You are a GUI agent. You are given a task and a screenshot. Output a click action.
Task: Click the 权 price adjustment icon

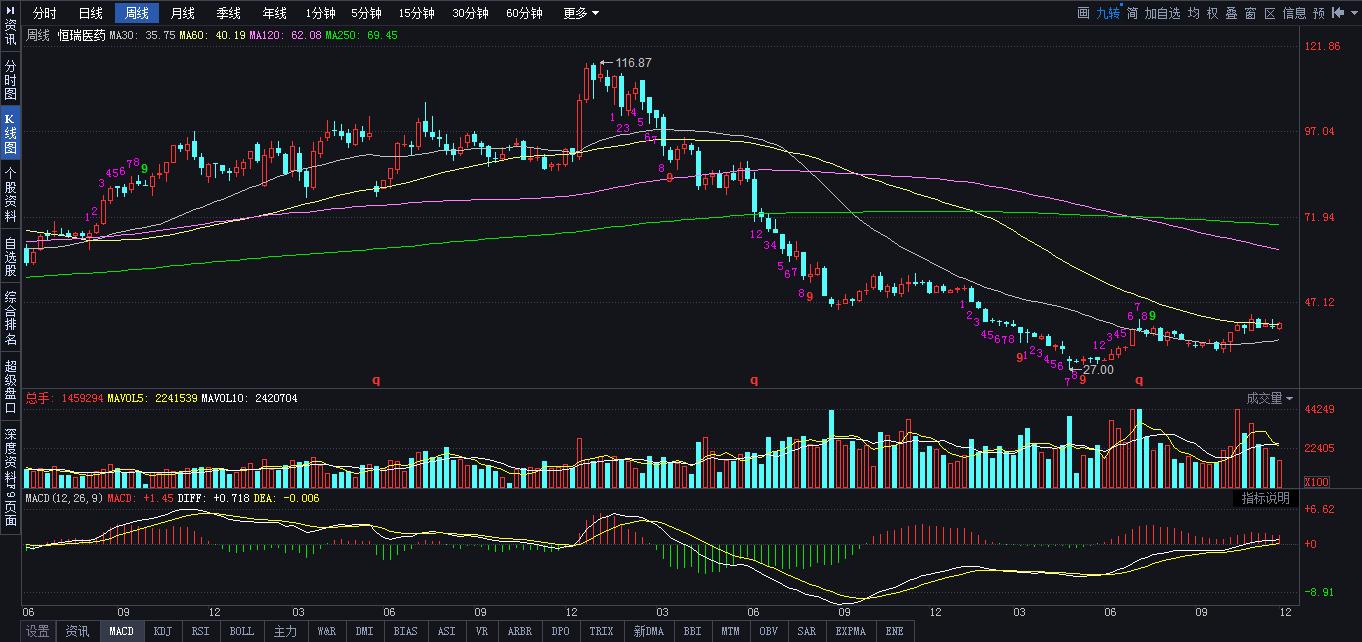[1213, 13]
